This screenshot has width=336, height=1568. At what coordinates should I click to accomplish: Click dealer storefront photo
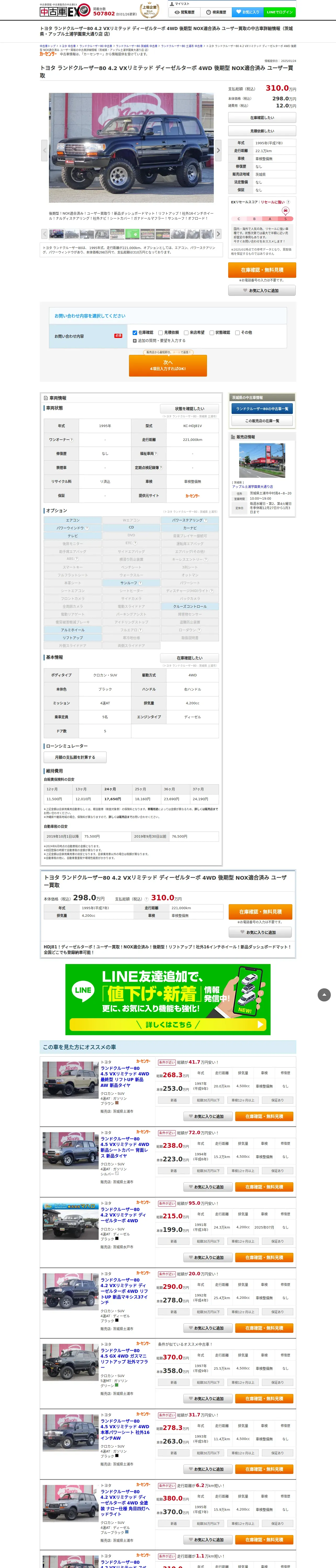tap(262, 461)
